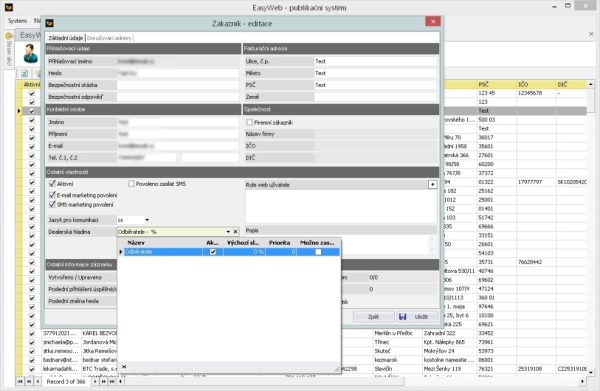Screen dimensions: 600x391
Task: Click the save disk icon on Uložit
Action: click(x=403, y=317)
